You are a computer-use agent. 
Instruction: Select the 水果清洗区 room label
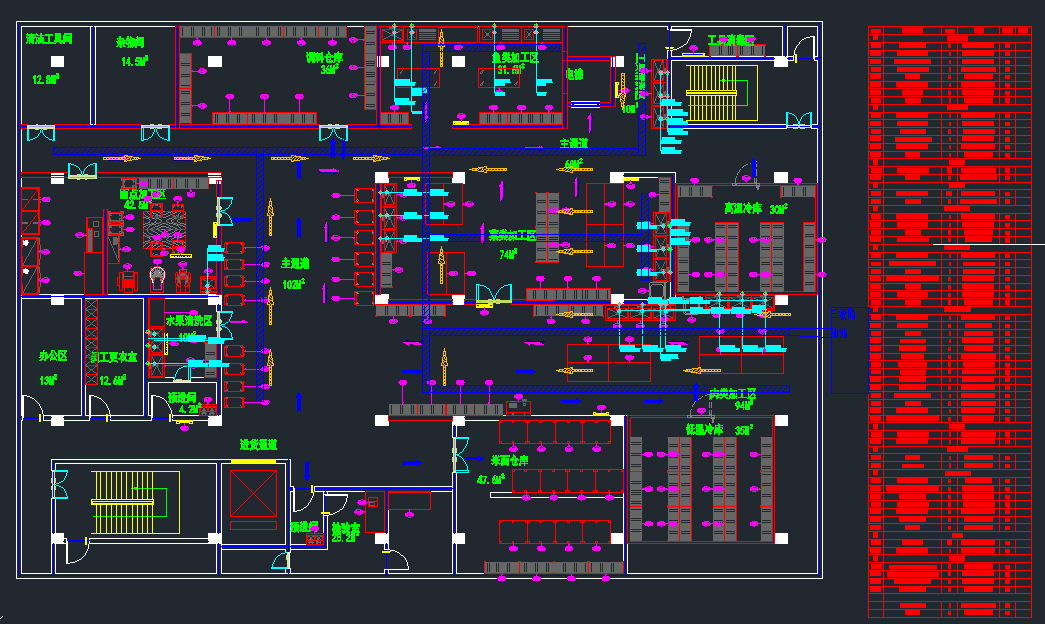pos(188,322)
